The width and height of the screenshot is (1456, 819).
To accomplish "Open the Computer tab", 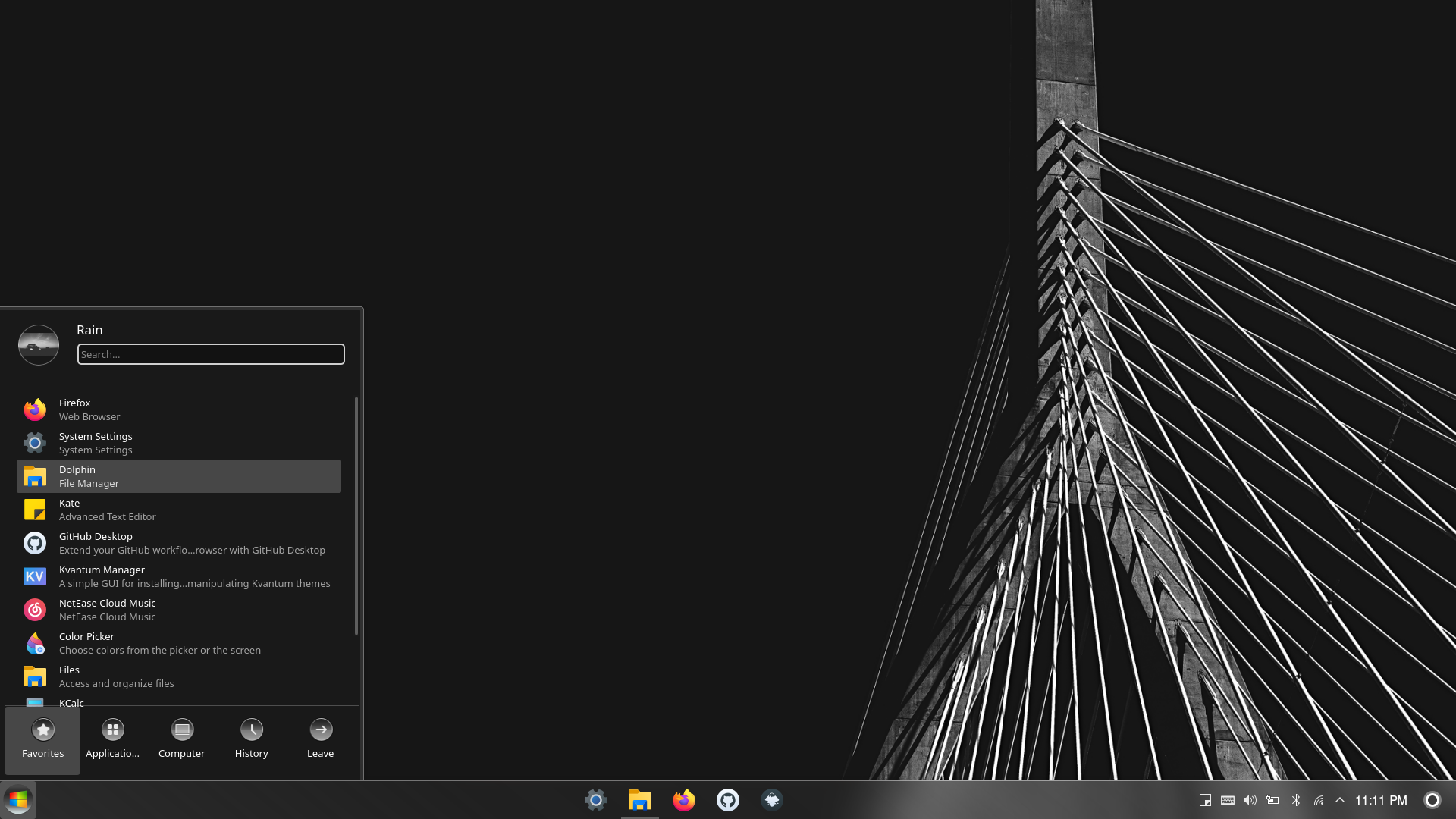I will click(182, 740).
